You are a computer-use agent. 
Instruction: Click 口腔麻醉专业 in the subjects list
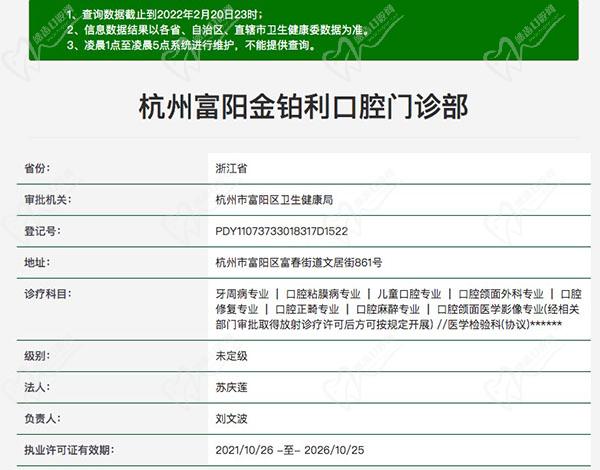pos(388,309)
